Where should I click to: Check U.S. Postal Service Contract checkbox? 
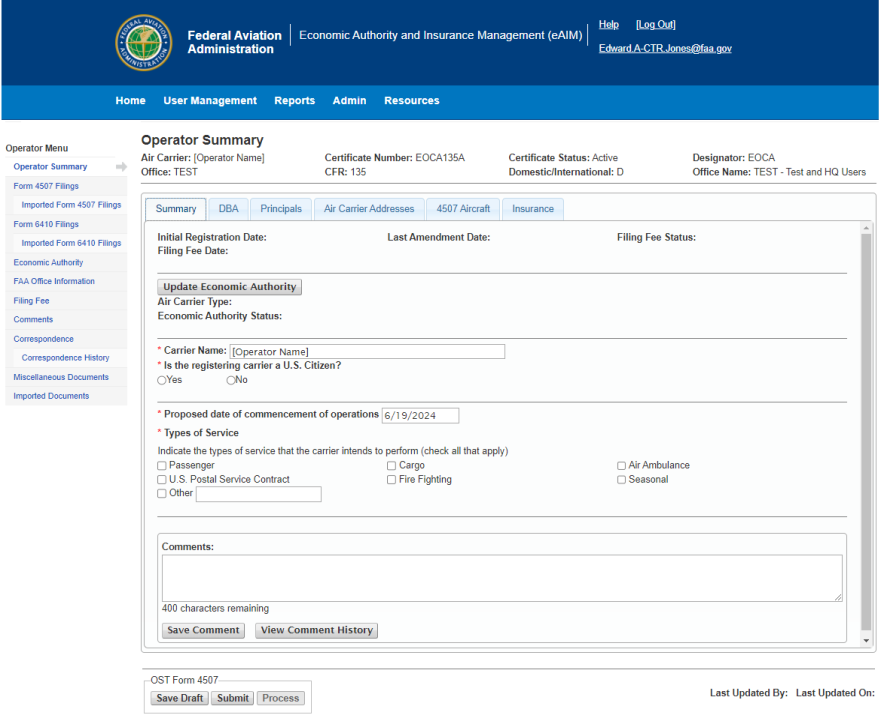162,480
